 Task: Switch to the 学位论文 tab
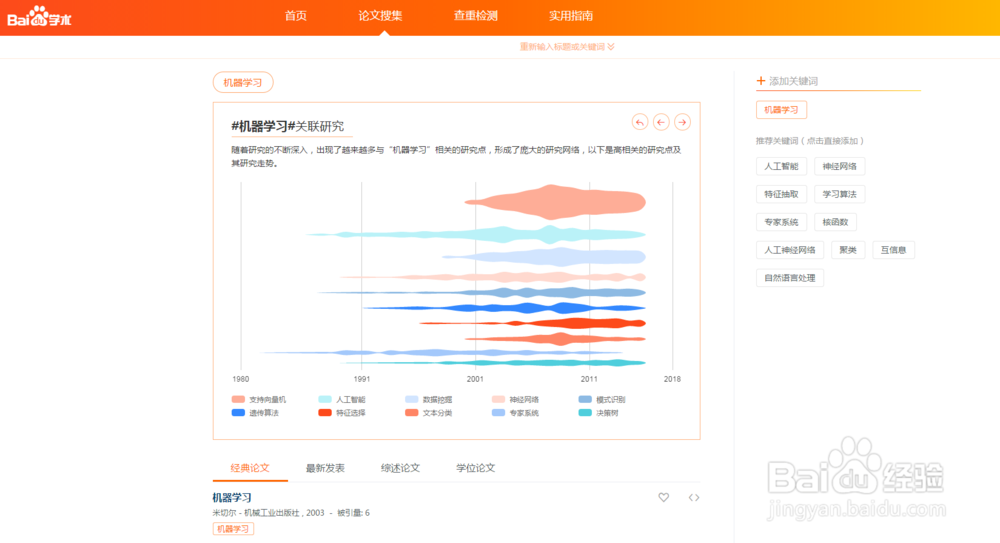[476, 468]
